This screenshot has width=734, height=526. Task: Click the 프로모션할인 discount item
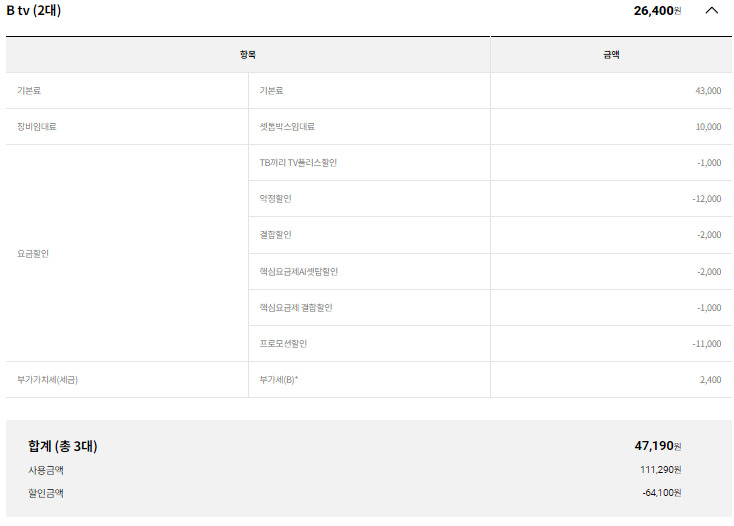(x=283, y=344)
